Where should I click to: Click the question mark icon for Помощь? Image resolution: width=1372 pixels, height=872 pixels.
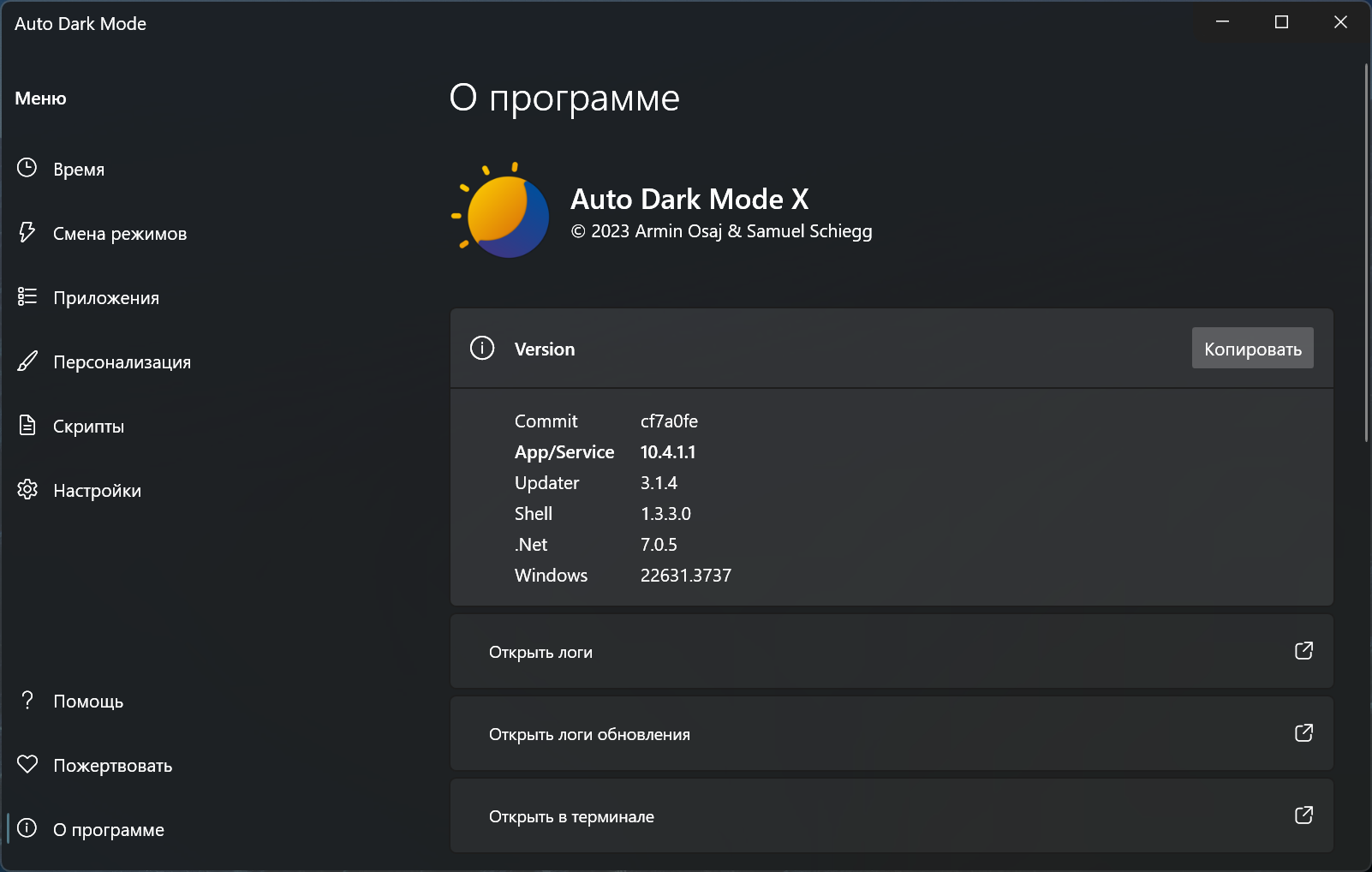(x=27, y=700)
